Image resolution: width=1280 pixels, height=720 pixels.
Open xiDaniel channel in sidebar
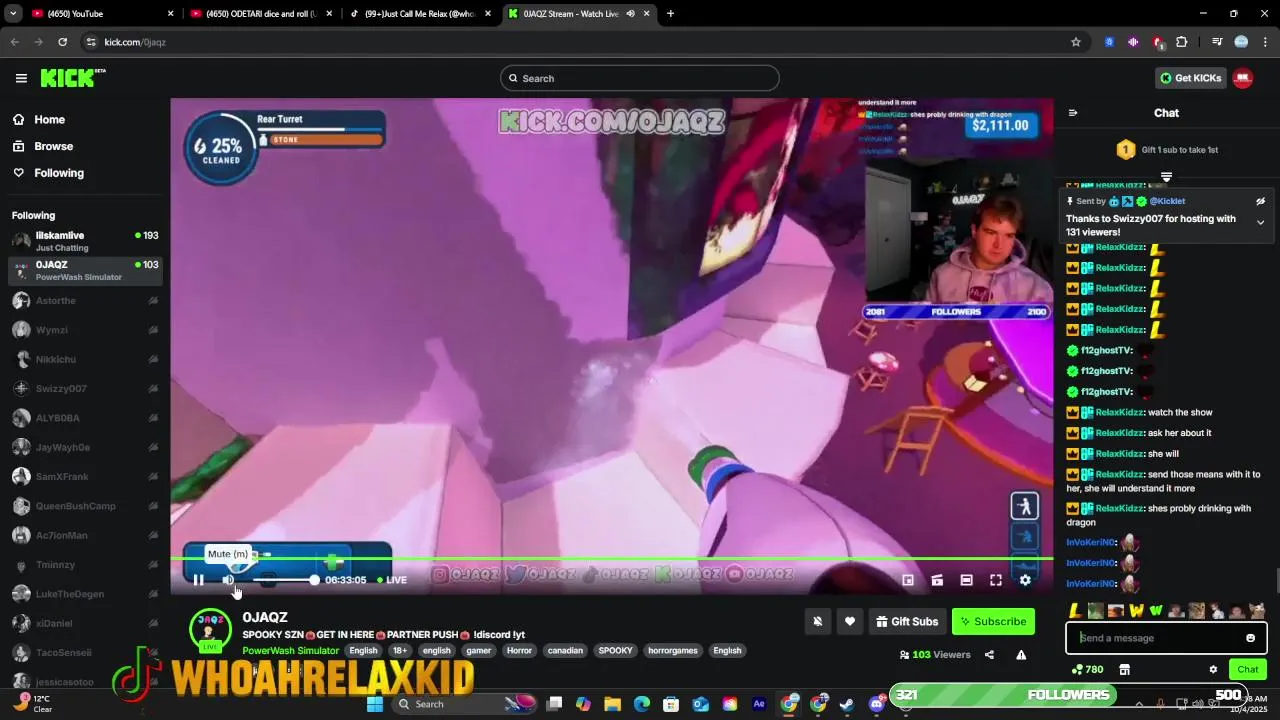(x=85, y=623)
